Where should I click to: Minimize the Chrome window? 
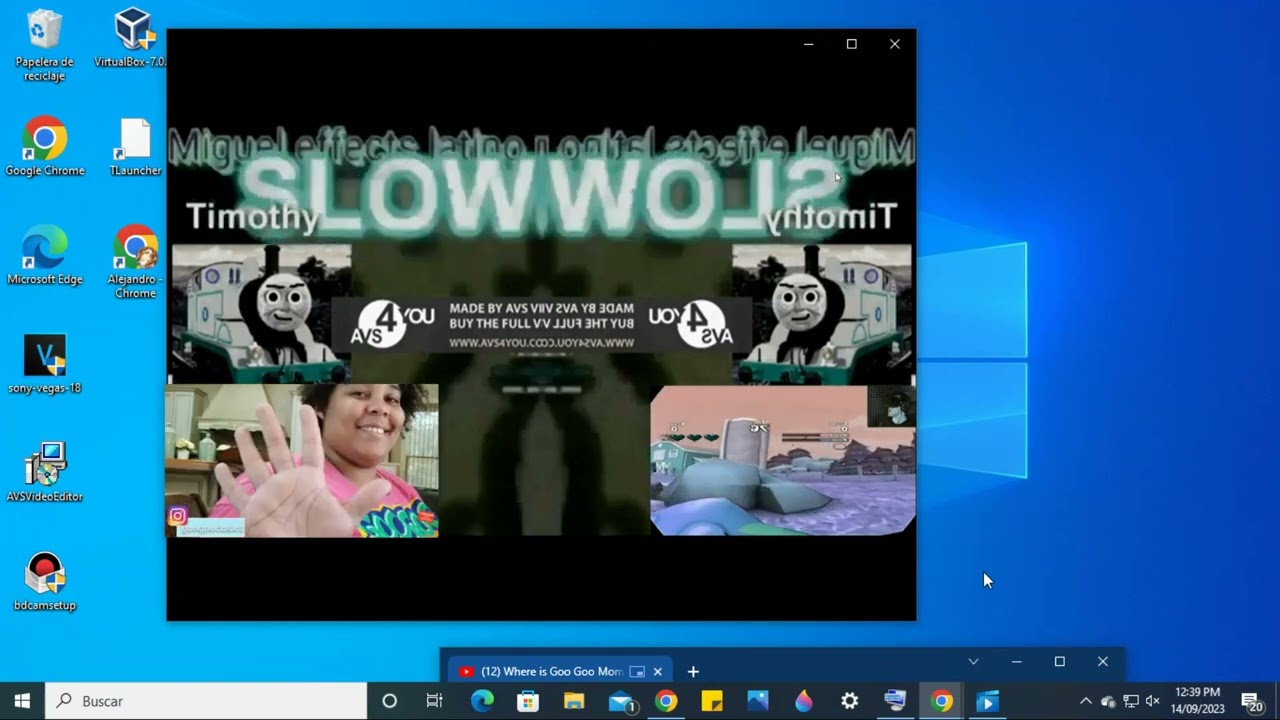1017,662
